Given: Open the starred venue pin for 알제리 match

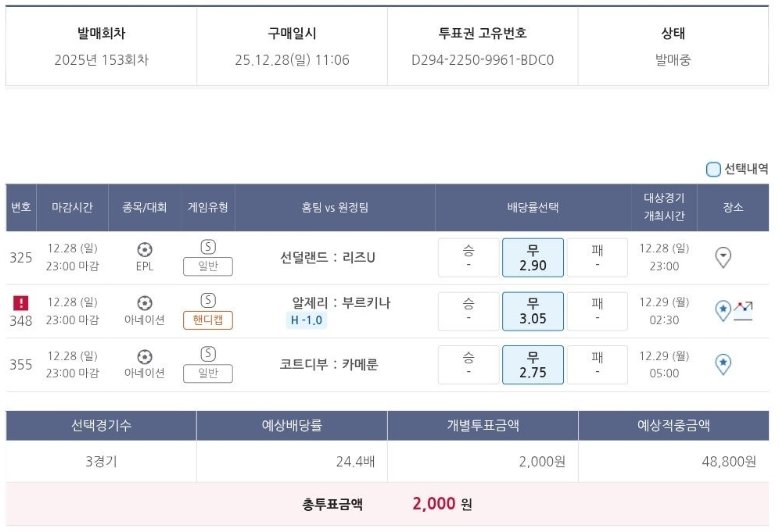Looking at the screenshot, I should click(723, 311).
